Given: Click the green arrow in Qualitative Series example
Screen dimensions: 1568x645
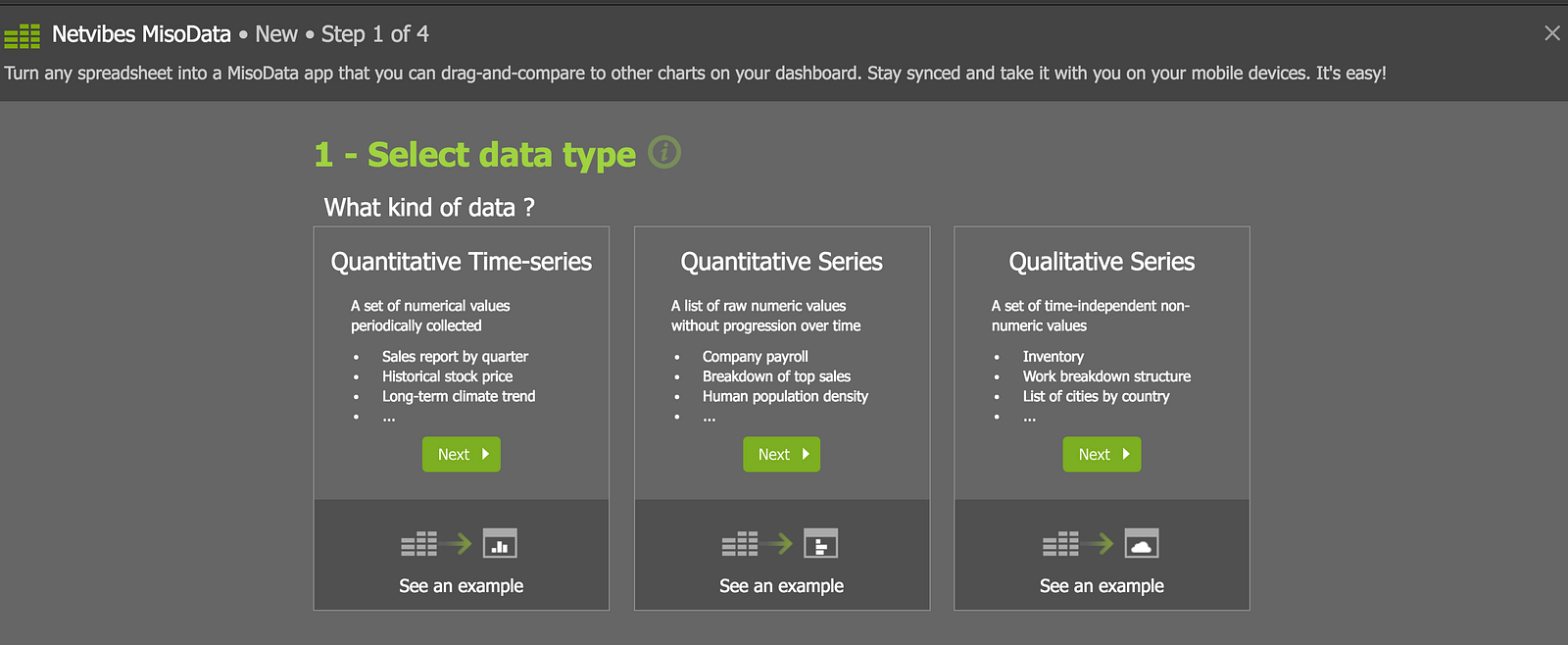Looking at the screenshot, I should point(1101,543).
